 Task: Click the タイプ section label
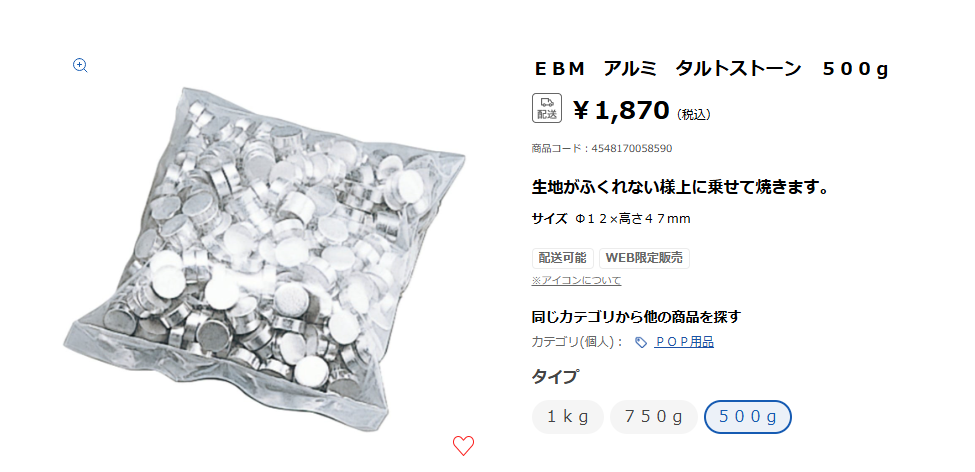click(x=555, y=376)
